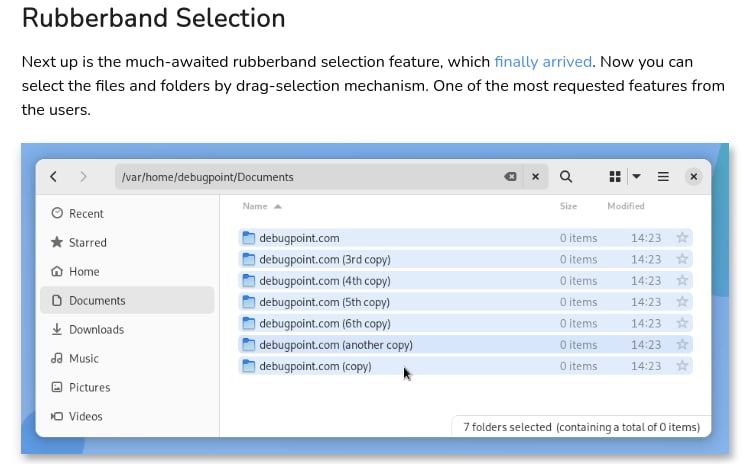Select Starred in the sidebar

pos(87,242)
